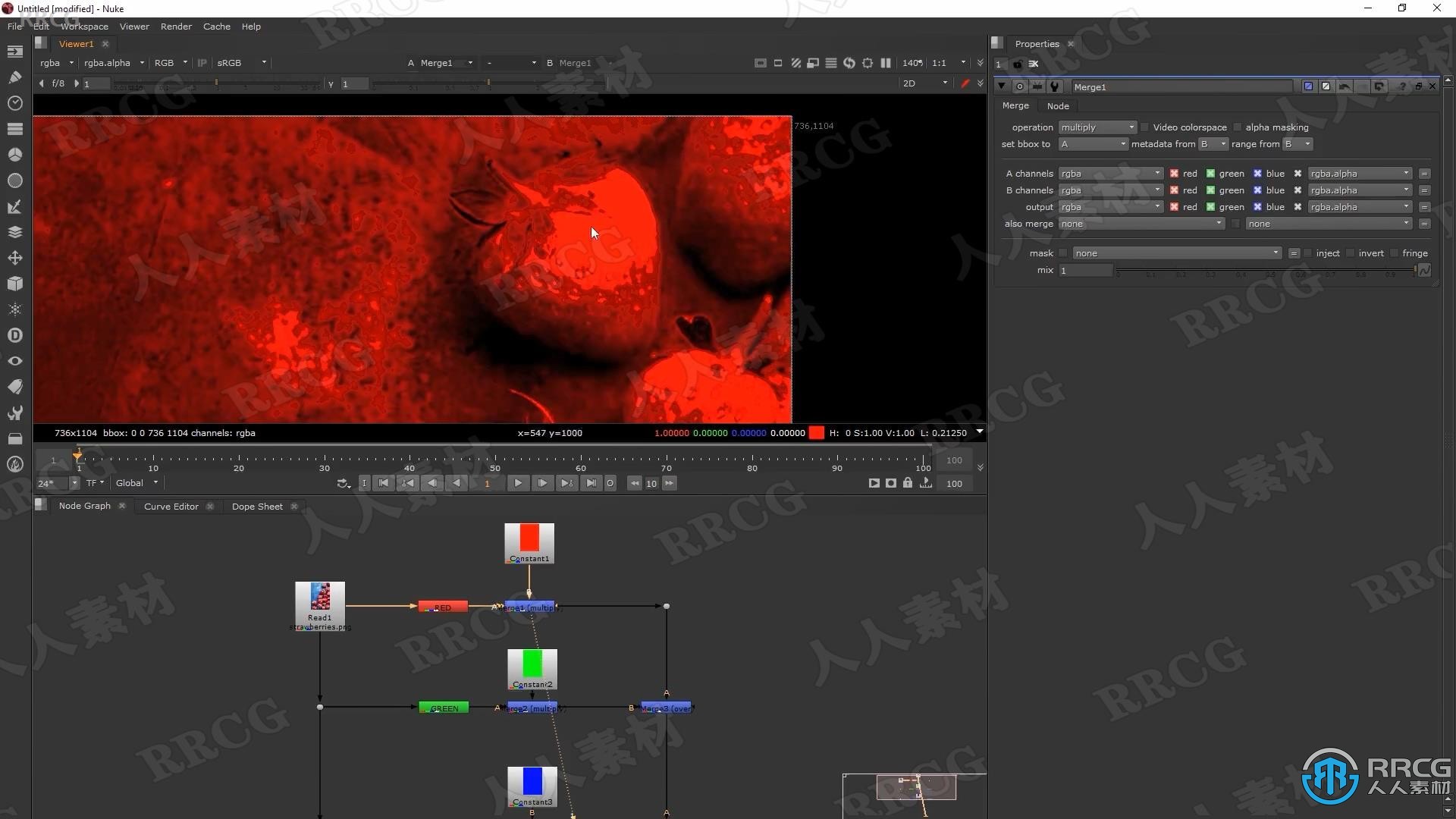Switch to Curve Editor tab
The height and width of the screenshot is (819, 1456).
pyautogui.click(x=170, y=505)
